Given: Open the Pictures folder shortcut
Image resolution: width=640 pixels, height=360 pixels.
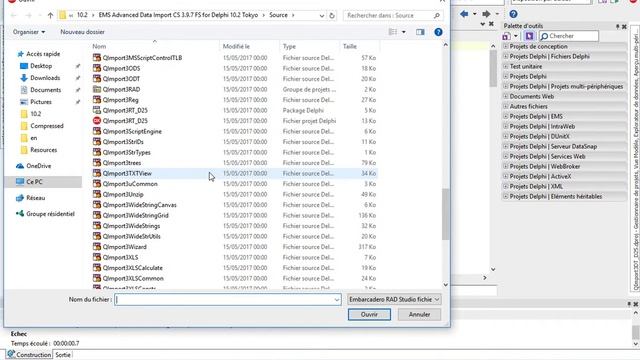Looking at the screenshot, I should pos(41,102).
